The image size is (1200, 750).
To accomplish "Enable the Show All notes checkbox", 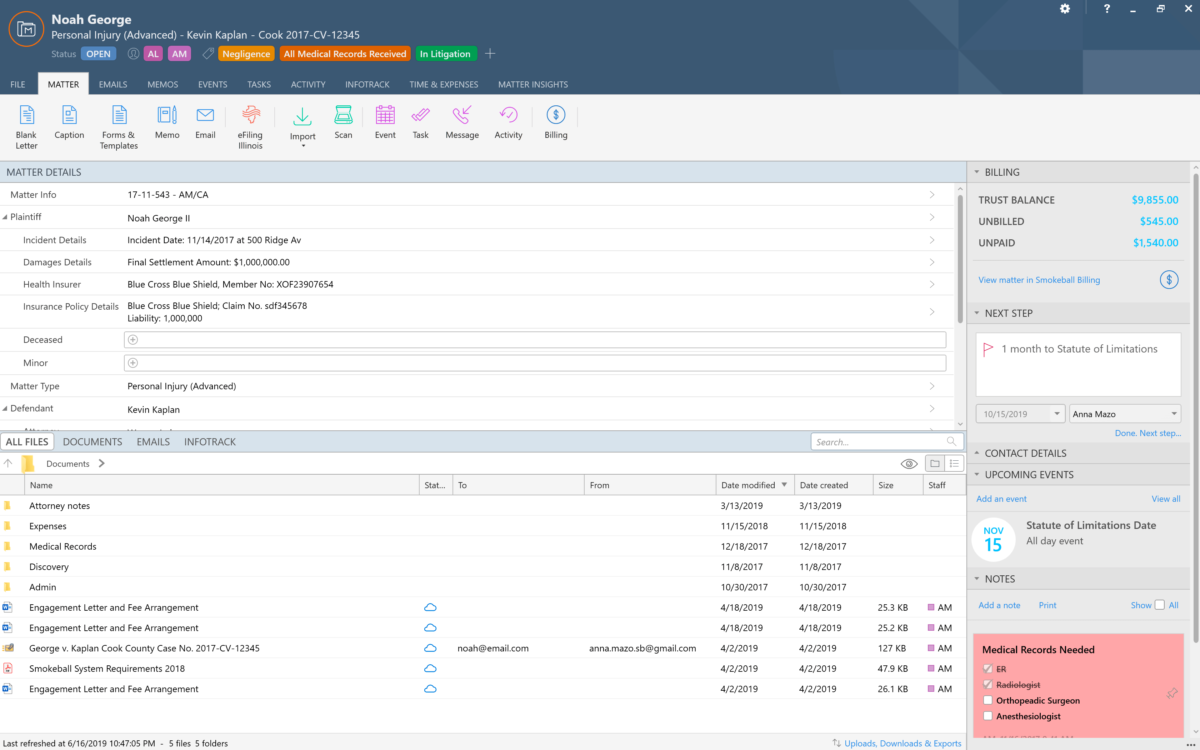I will [x=1160, y=605].
